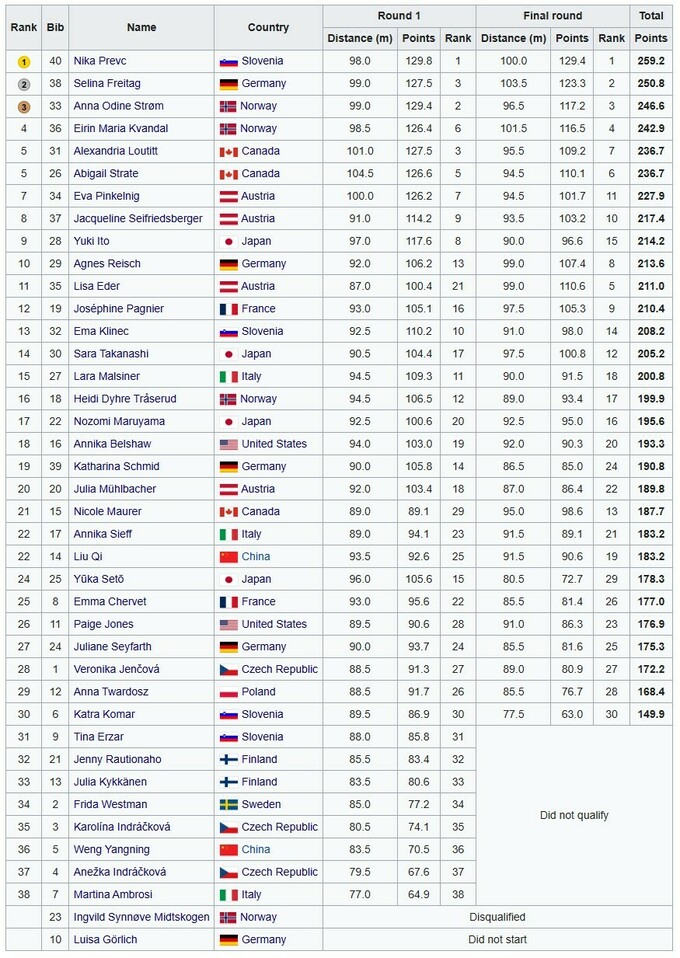Select the Germany flag beside Selina Freitag
Image resolution: width=680 pixels, height=958 pixels.
[x=228, y=84]
